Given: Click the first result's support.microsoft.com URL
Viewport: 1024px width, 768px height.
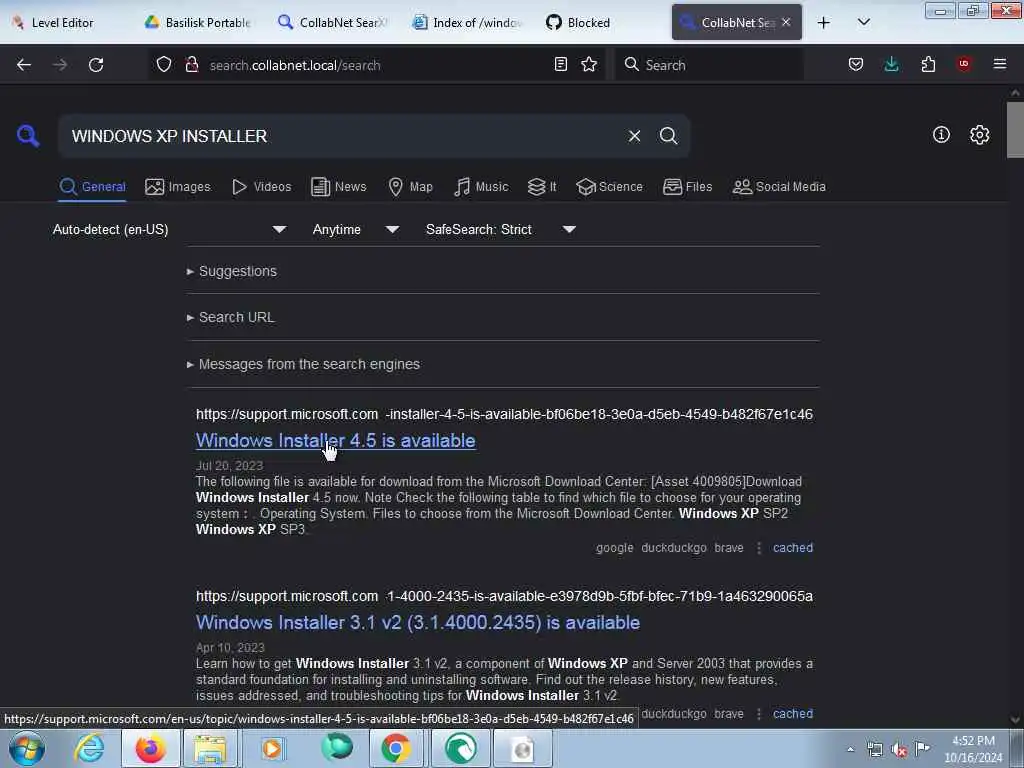Looking at the screenshot, I should [x=504, y=414].
